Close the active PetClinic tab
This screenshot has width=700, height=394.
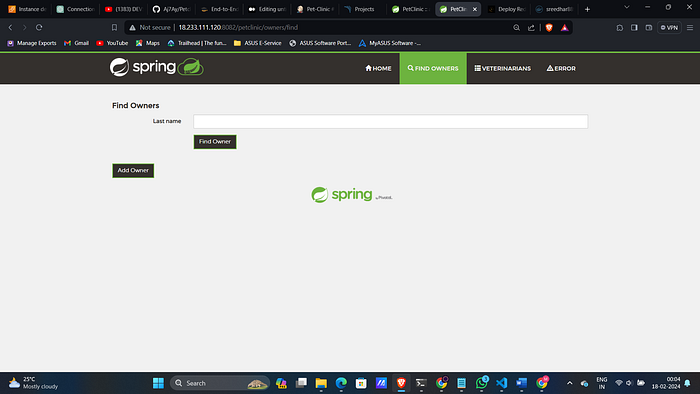[475, 9]
